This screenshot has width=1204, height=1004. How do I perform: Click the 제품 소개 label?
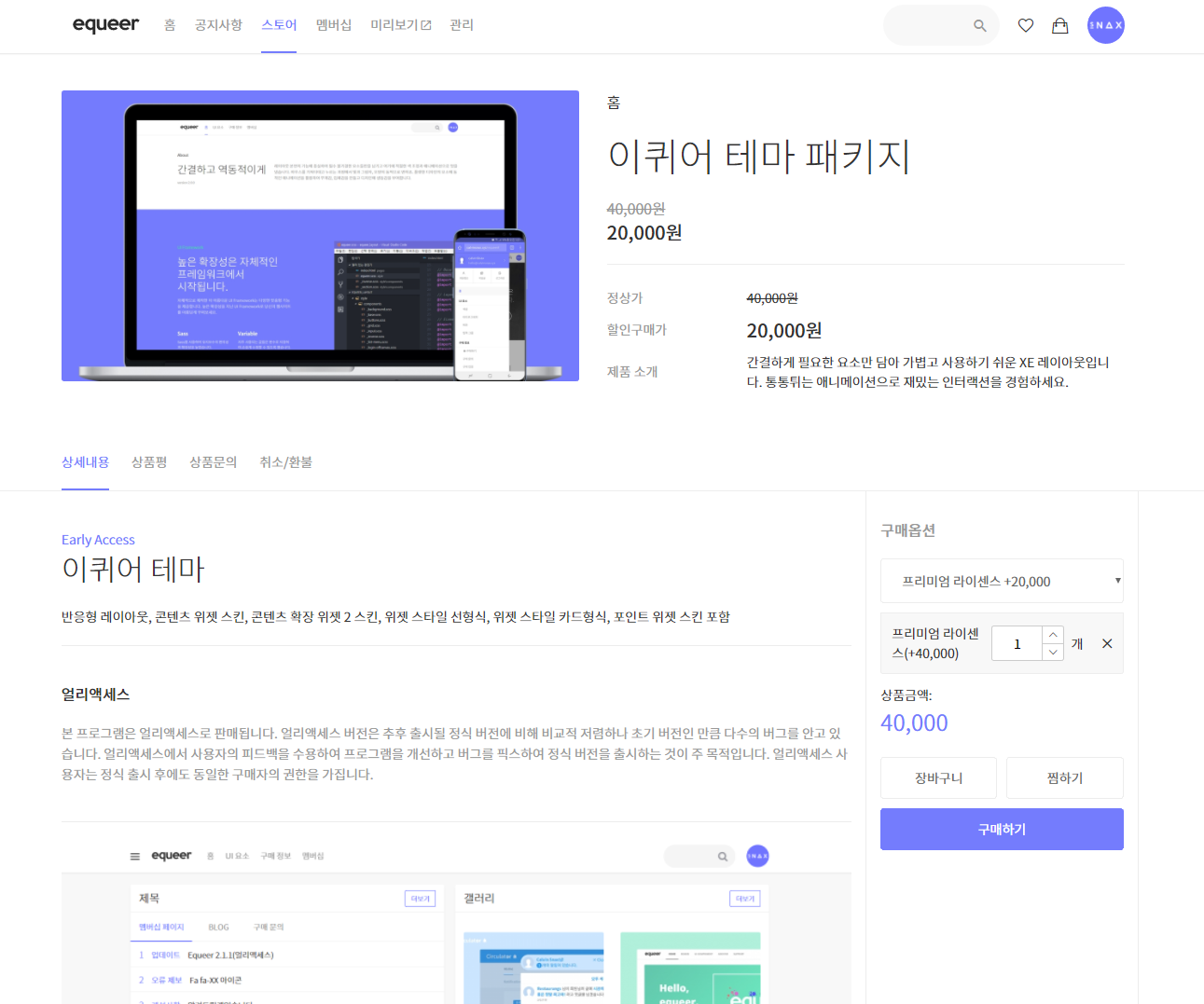tap(632, 372)
